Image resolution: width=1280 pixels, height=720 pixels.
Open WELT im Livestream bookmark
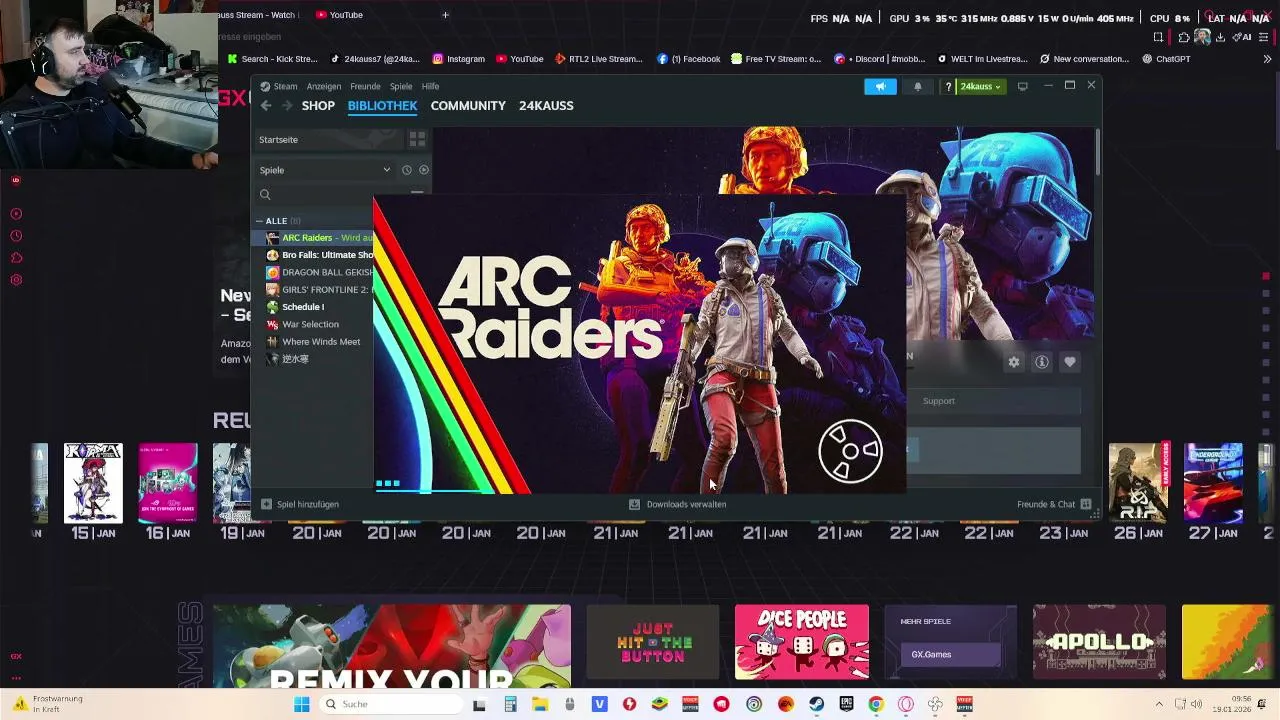click(x=981, y=59)
